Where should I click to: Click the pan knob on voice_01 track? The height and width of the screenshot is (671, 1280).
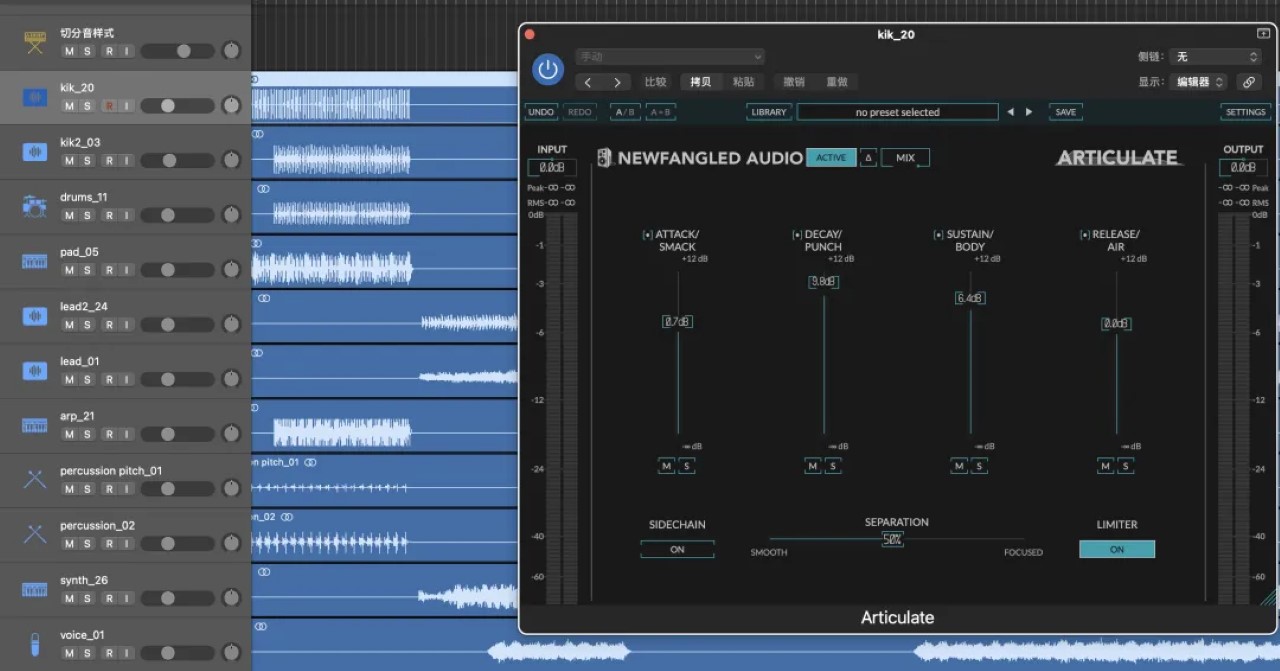[x=232, y=652]
